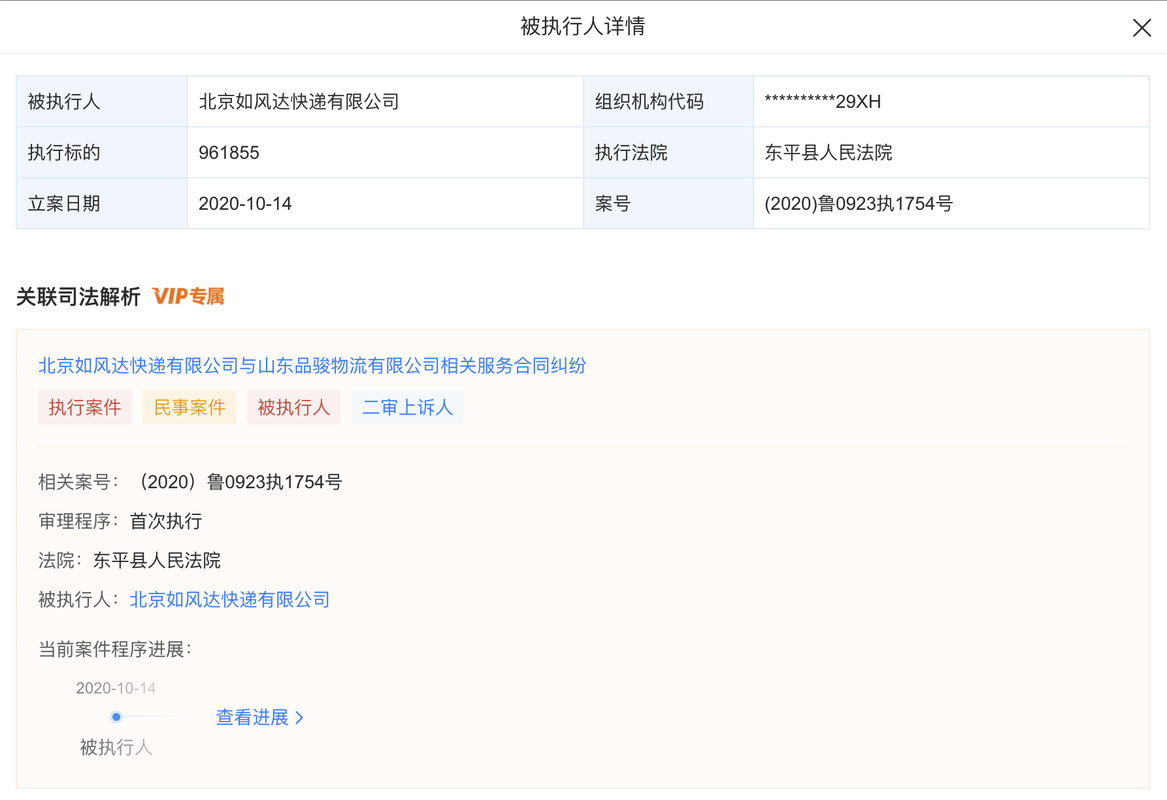The height and width of the screenshot is (800, 1167).
Task: Open the 北京如风达快递有限公司与山东品骏物流有限公司 case link
Action: click(311, 366)
